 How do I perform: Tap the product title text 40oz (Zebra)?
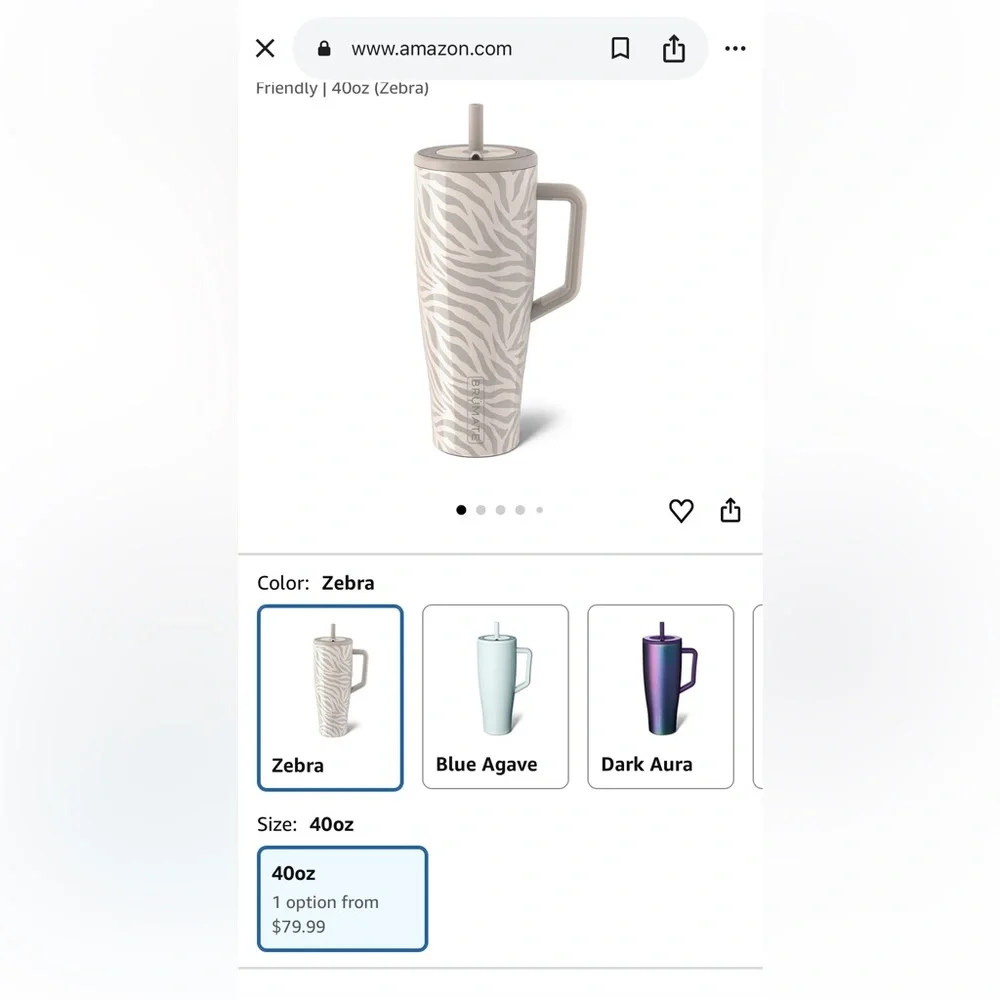[380, 88]
